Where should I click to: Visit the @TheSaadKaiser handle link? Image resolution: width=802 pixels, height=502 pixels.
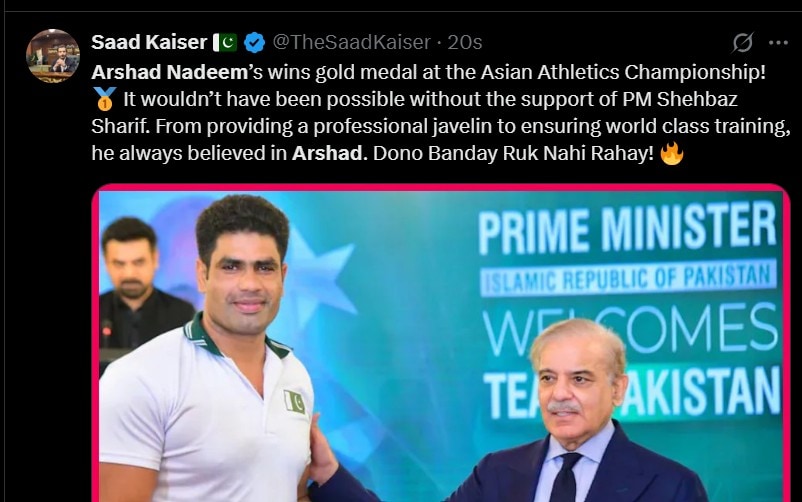click(x=351, y=42)
